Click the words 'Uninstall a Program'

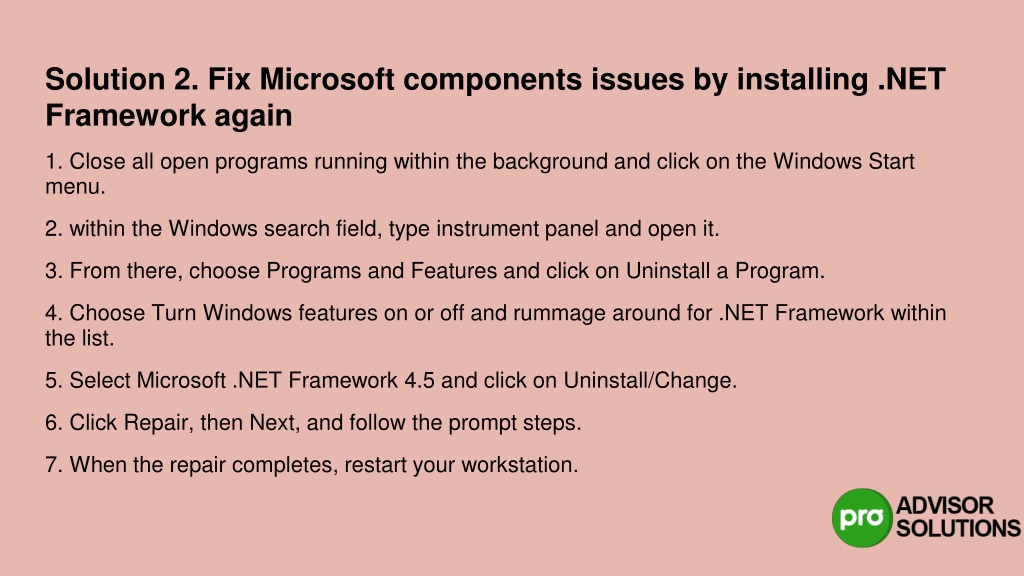725,271
